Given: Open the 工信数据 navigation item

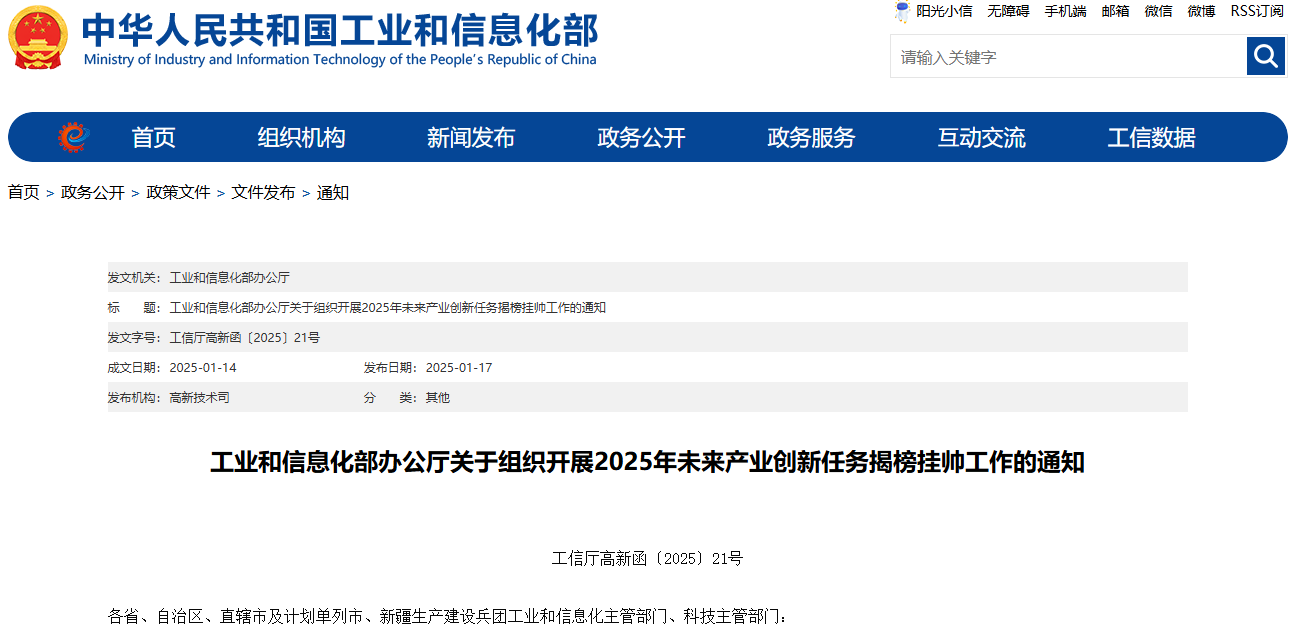Looking at the screenshot, I should [x=1151, y=138].
